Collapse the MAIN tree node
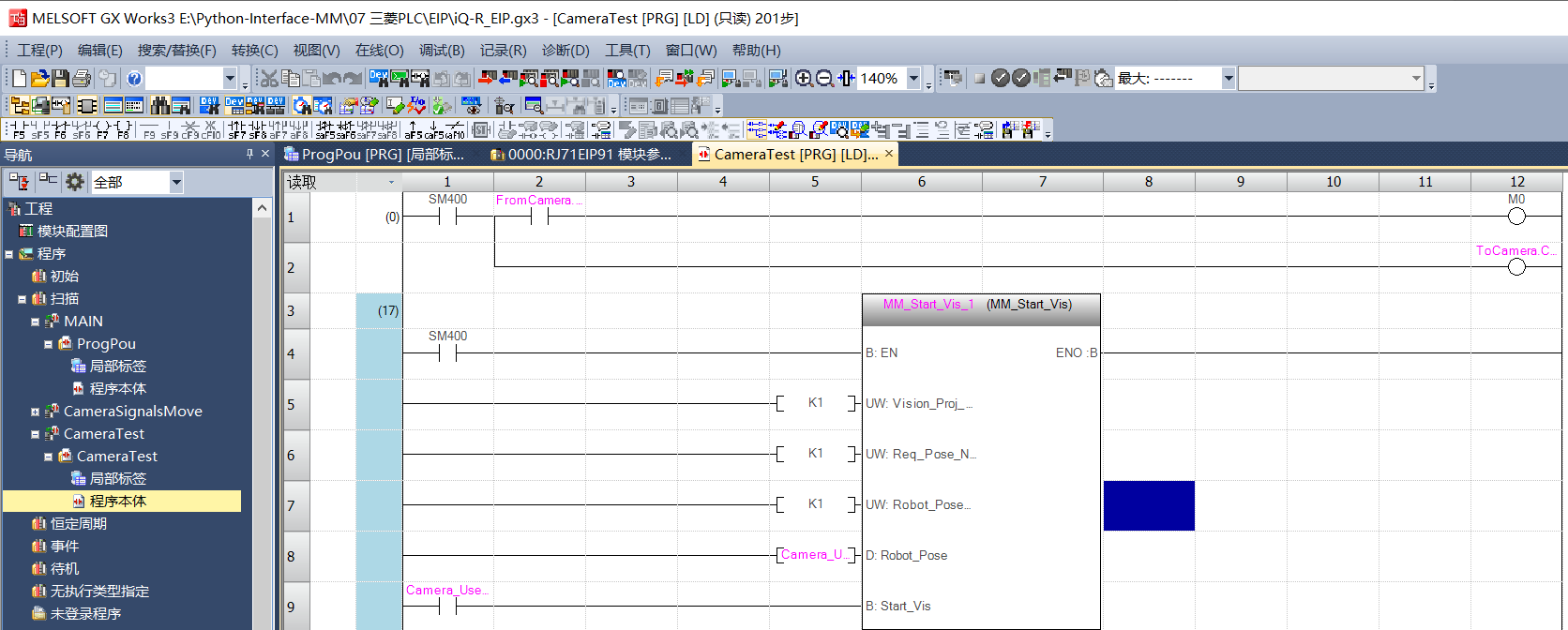Viewport: 1568px width, 630px height. [x=36, y=322]
